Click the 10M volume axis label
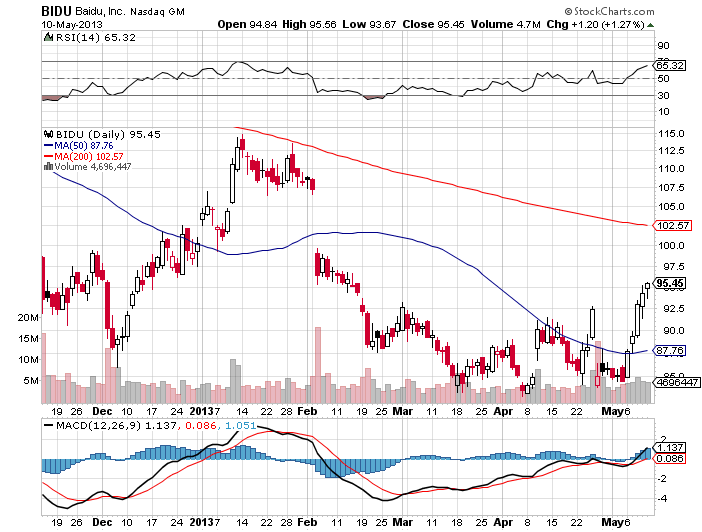 pos(28,360)
